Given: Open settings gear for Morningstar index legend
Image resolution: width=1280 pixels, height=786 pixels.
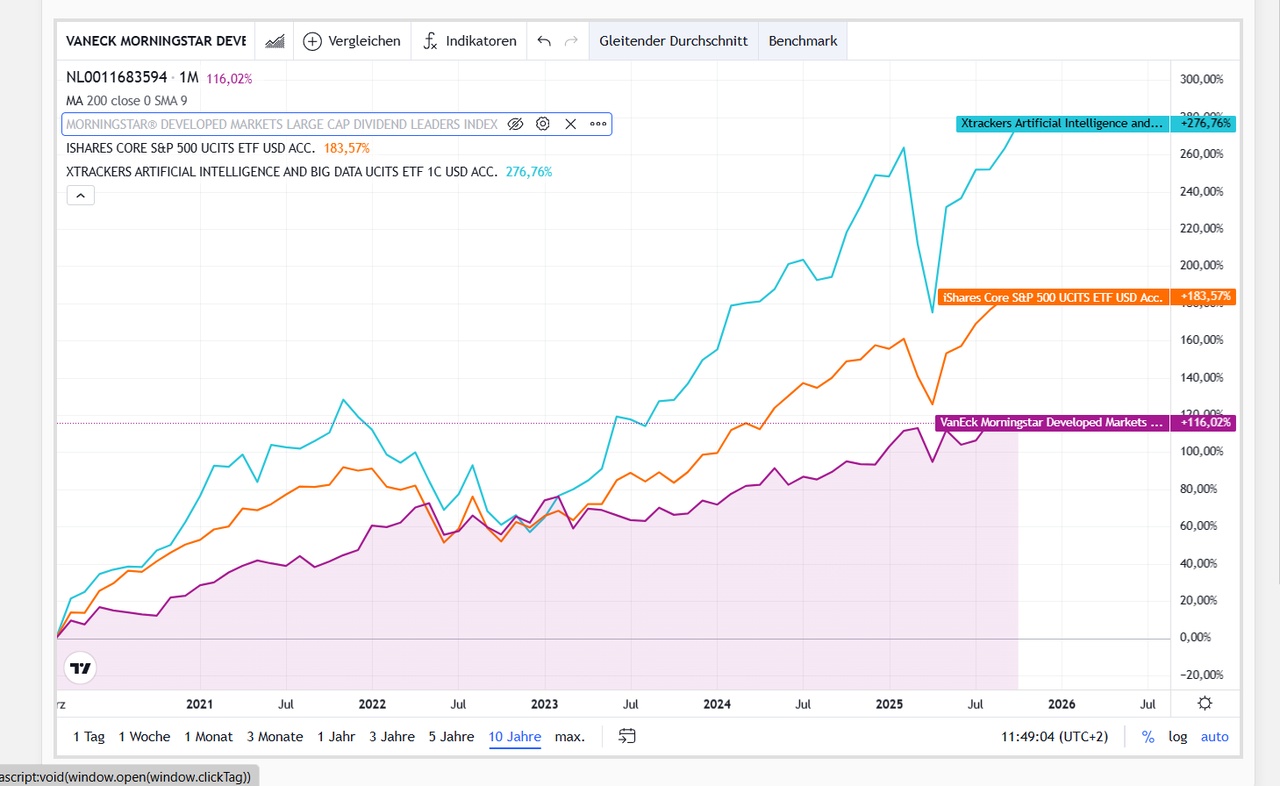Looking at the screenshot, I should pyautogui.click(x=543, y=124).
